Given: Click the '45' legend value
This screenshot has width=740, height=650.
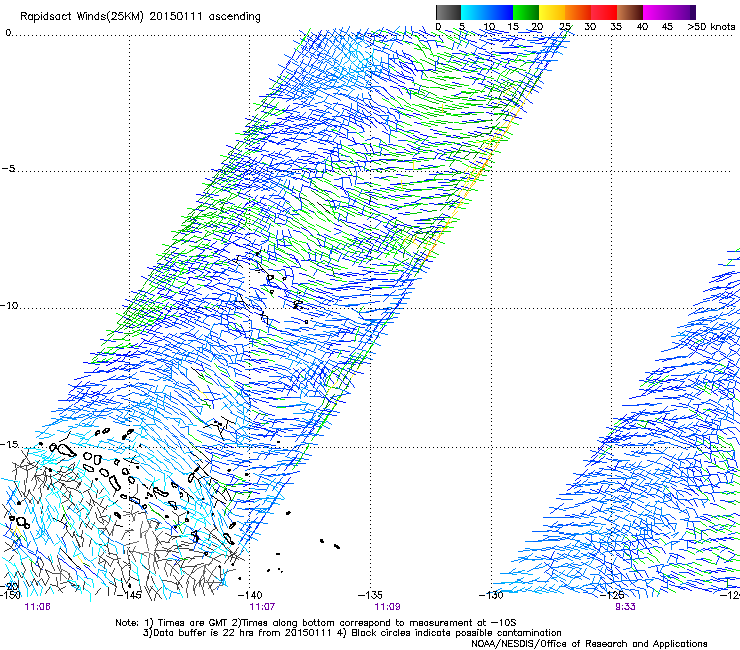Looking at the screenshot, I should pyautogui.click(x=667, y=26).
